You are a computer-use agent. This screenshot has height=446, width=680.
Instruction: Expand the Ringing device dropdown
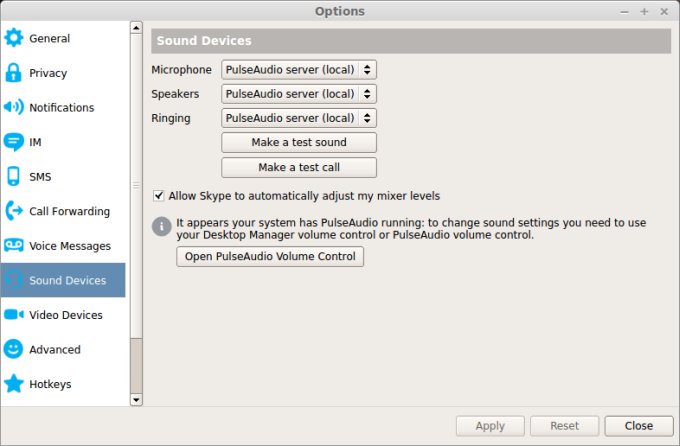click(298, 118)
